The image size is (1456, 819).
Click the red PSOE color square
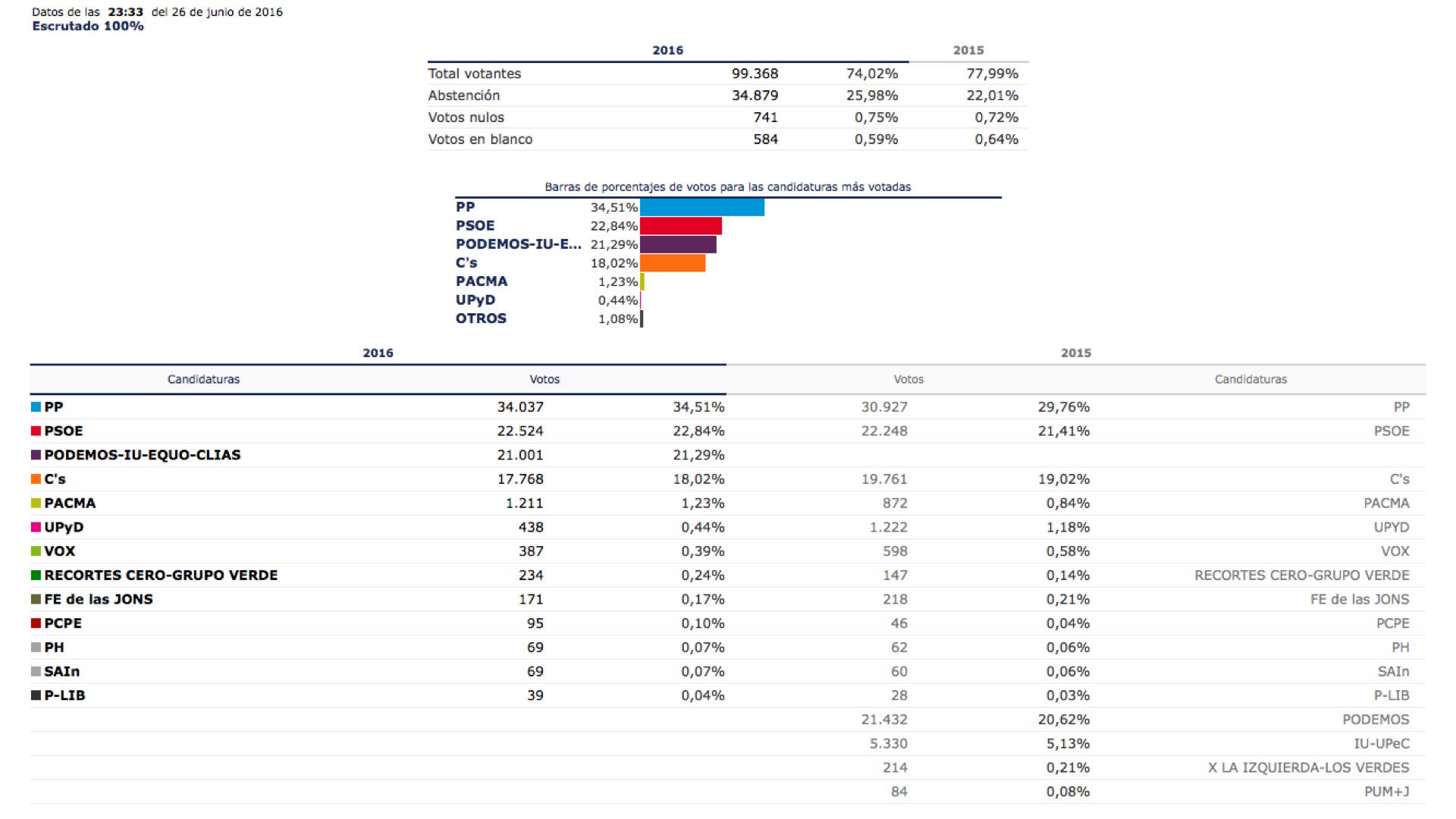[36, 431]
